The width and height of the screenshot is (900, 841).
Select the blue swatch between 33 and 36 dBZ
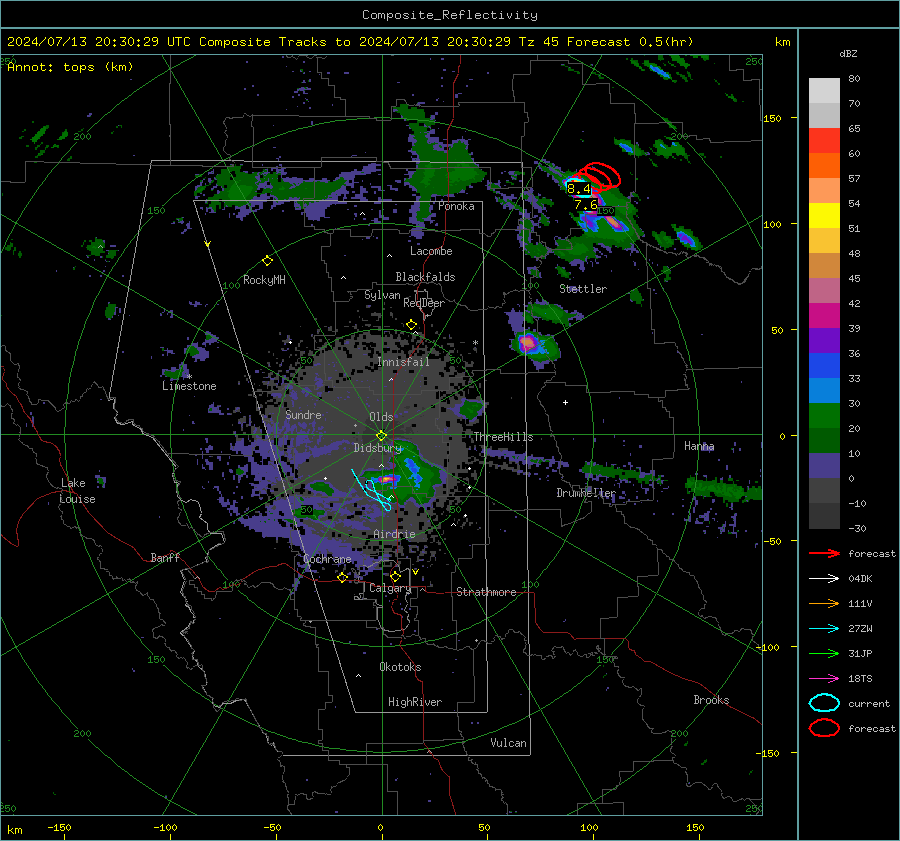824,366
